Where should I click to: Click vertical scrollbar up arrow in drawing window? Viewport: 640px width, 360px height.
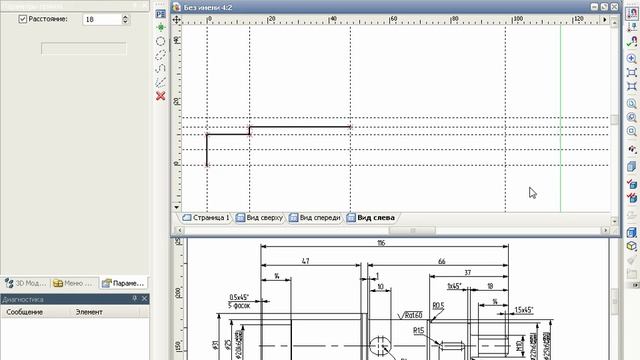point(615,23)
